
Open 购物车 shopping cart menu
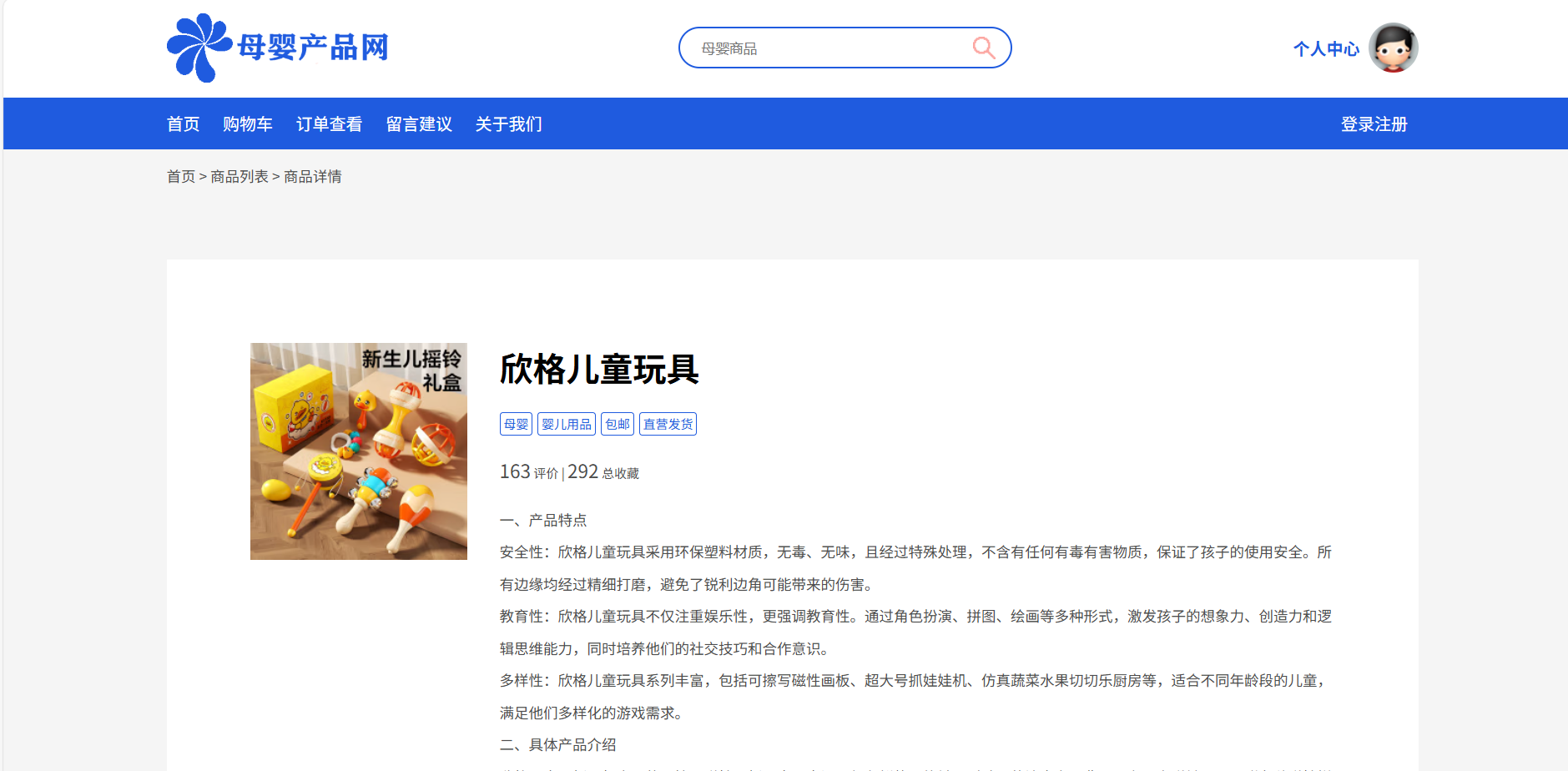click(247, 124)
